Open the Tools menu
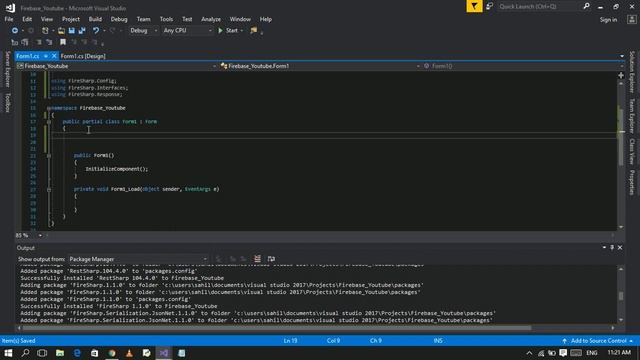 (x=166, y=19)
